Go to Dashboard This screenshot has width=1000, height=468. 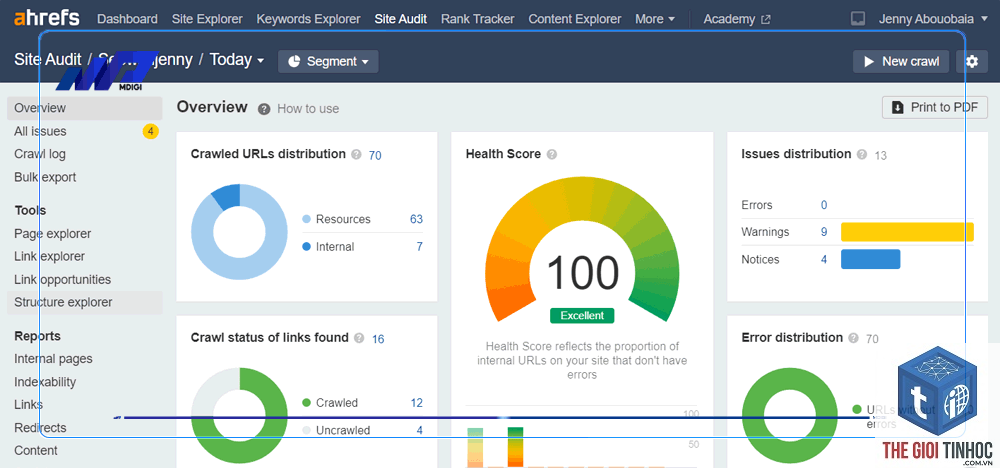(x=128, y=19)
